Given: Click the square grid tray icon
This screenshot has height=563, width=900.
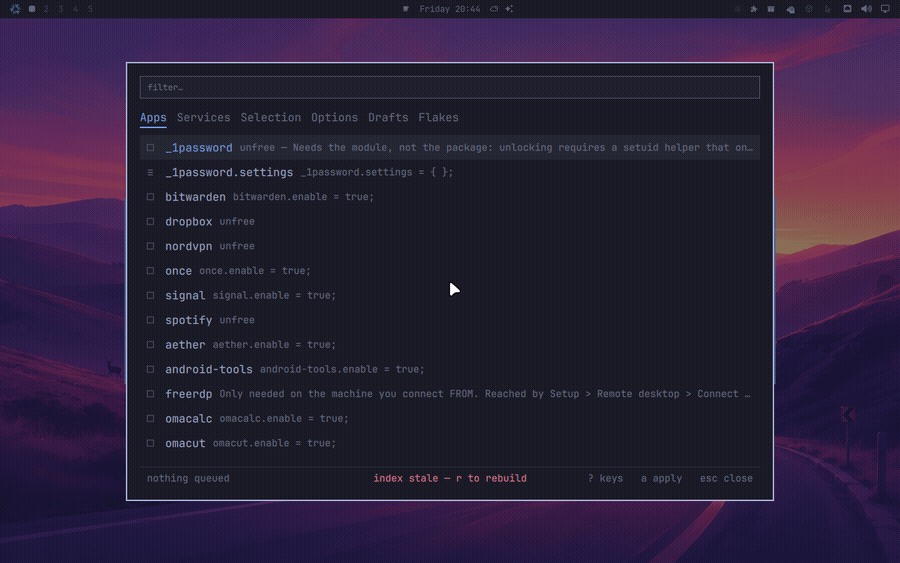Looking at the screenshot, I should pyautogui.click(x=771, y=9).
